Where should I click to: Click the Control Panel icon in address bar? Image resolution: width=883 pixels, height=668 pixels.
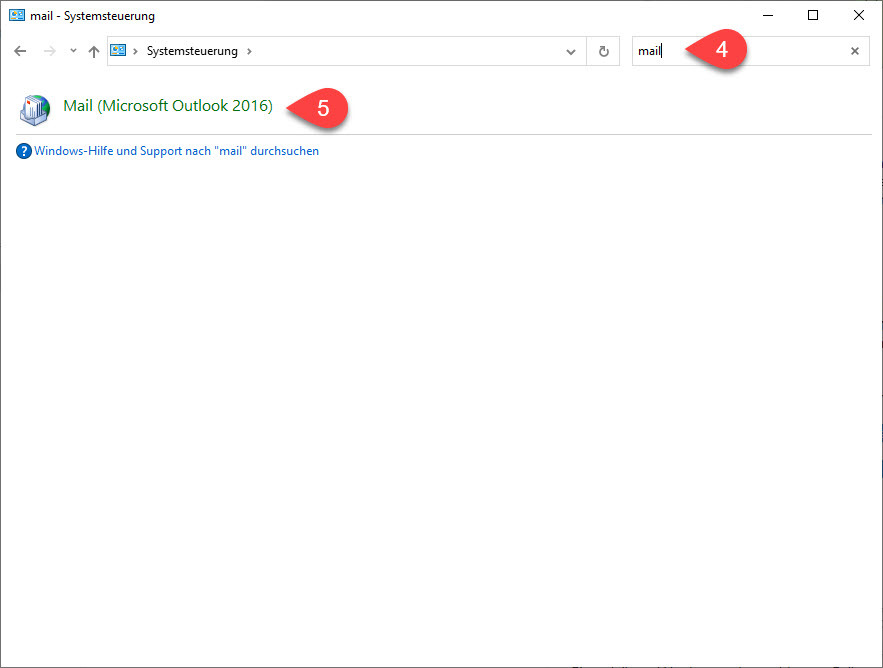click(x=118, y=51)
